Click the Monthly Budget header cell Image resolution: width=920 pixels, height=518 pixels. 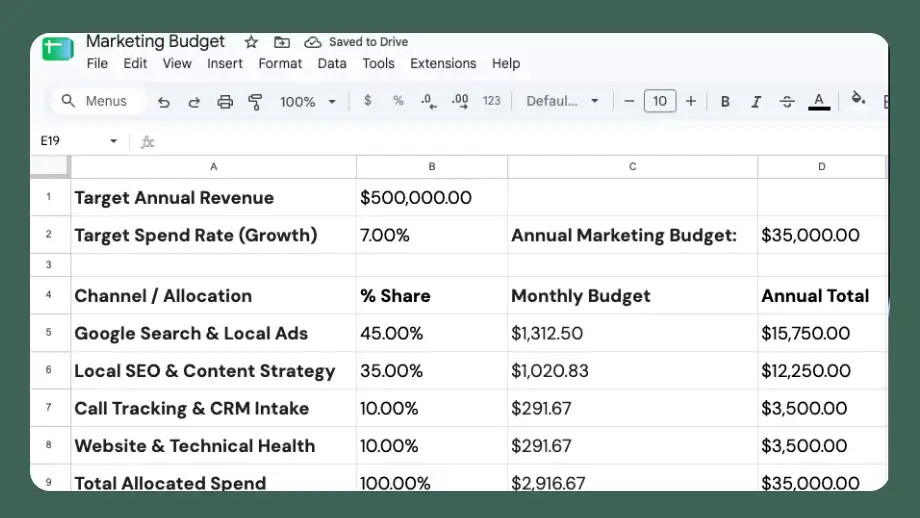[x=632, y=296]
